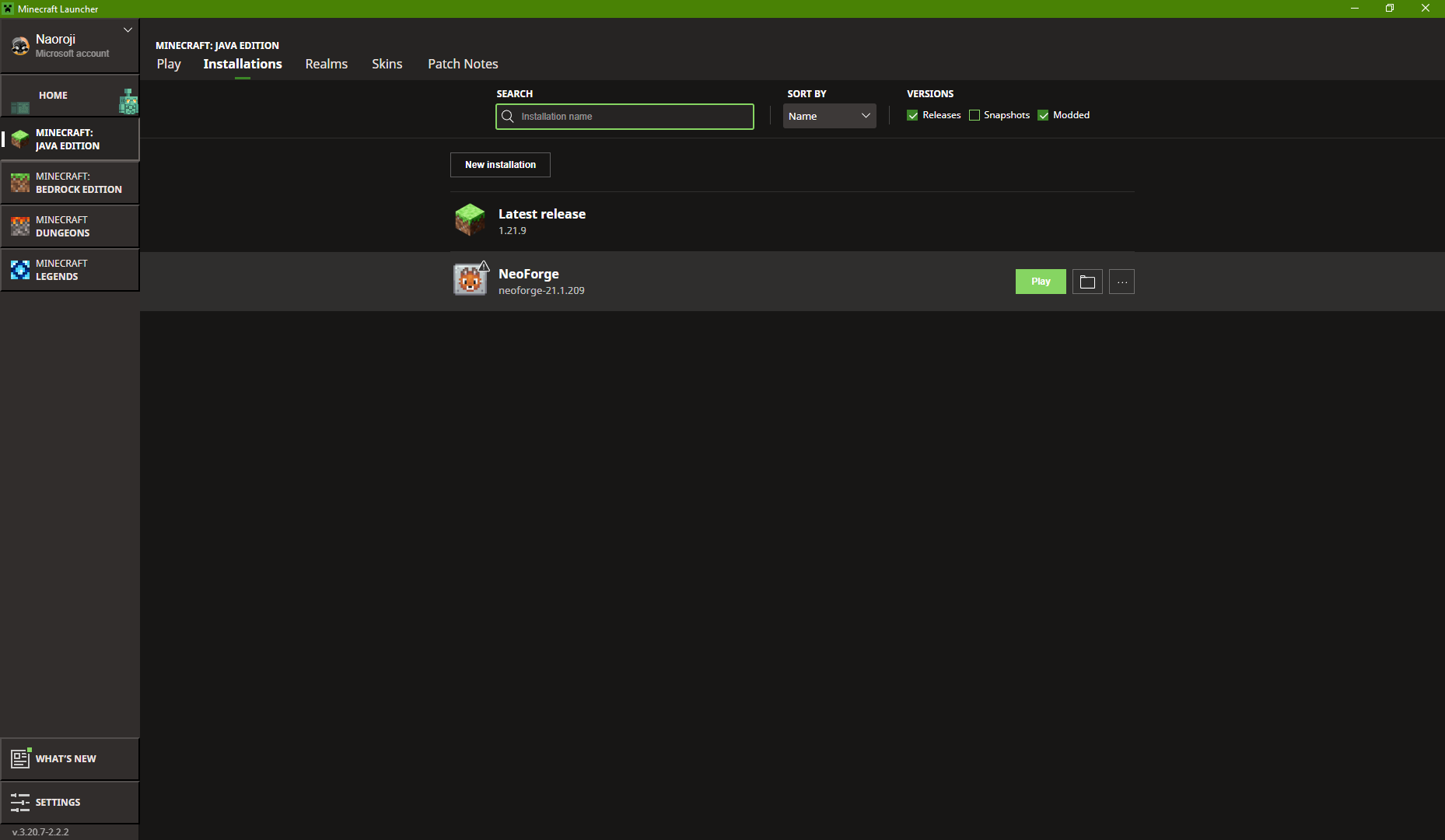The image size is (1445, 840).
Task: Expand the Naoroji account menu
Action: pos(128,30)
